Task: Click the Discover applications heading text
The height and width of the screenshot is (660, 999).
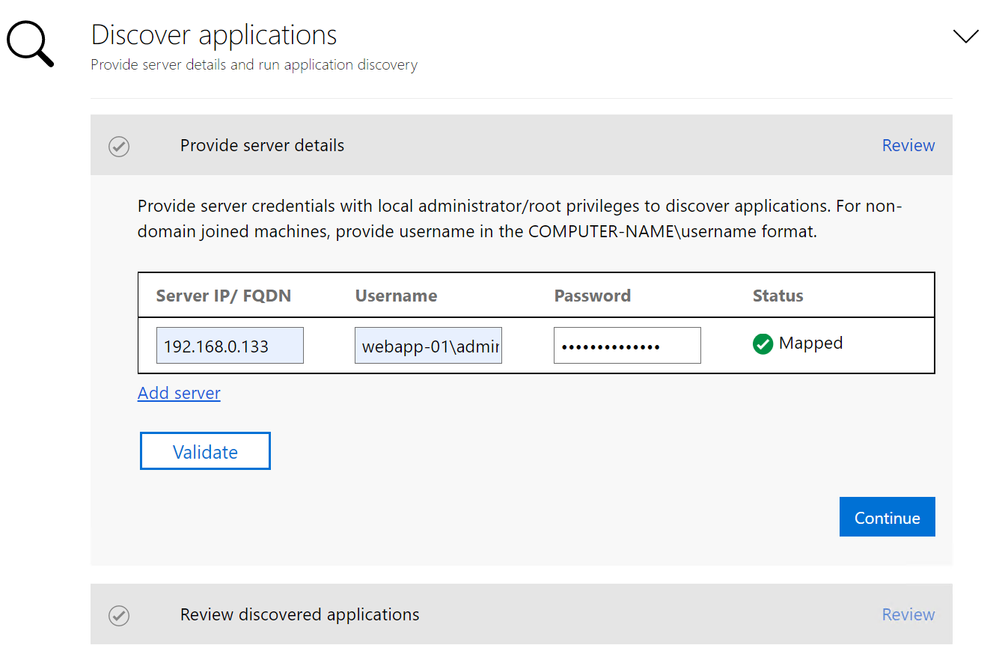Action: pyautogui.click(x=214, y=35)
